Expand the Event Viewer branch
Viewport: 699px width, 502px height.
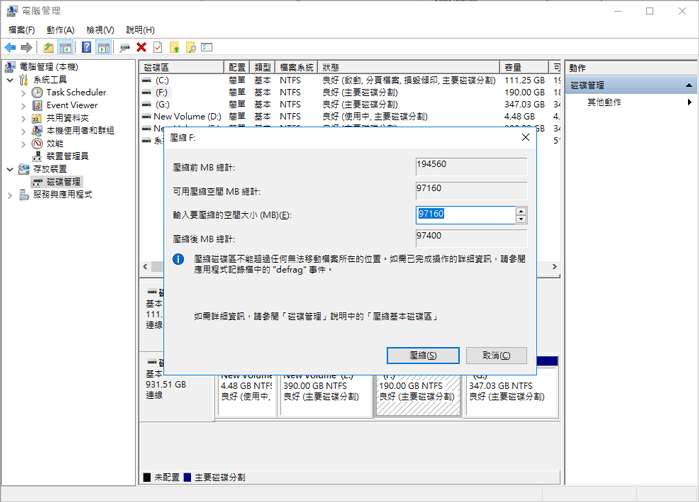tap(23, 106)
